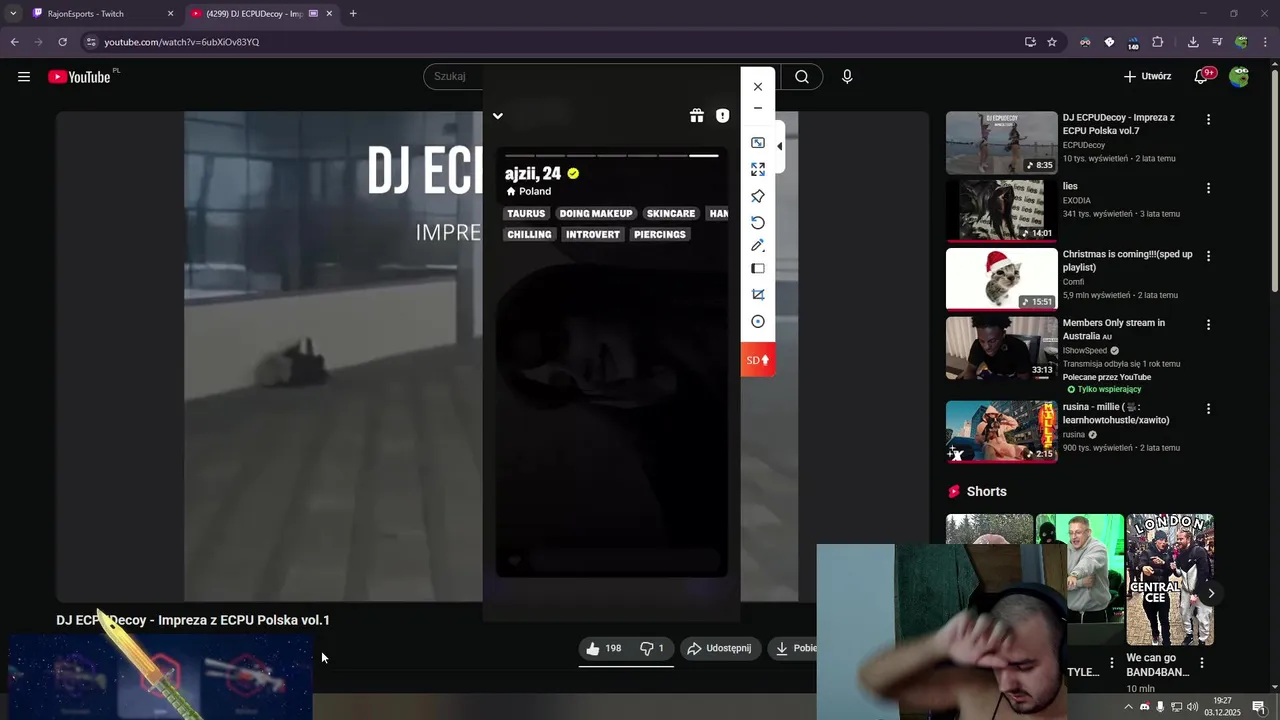
Task: Reload the page
Action: tap(62, 42)
